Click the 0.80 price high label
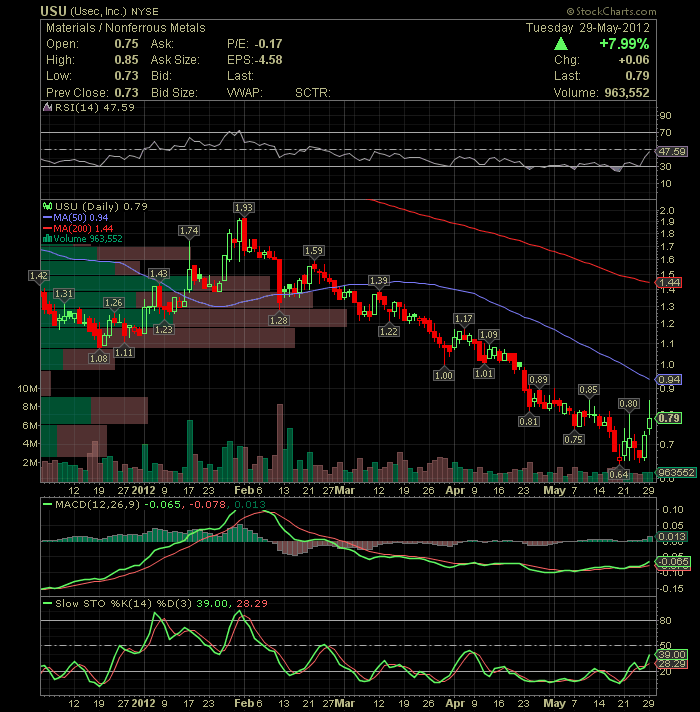Screen dimensions: 700x712 [628, 404]
